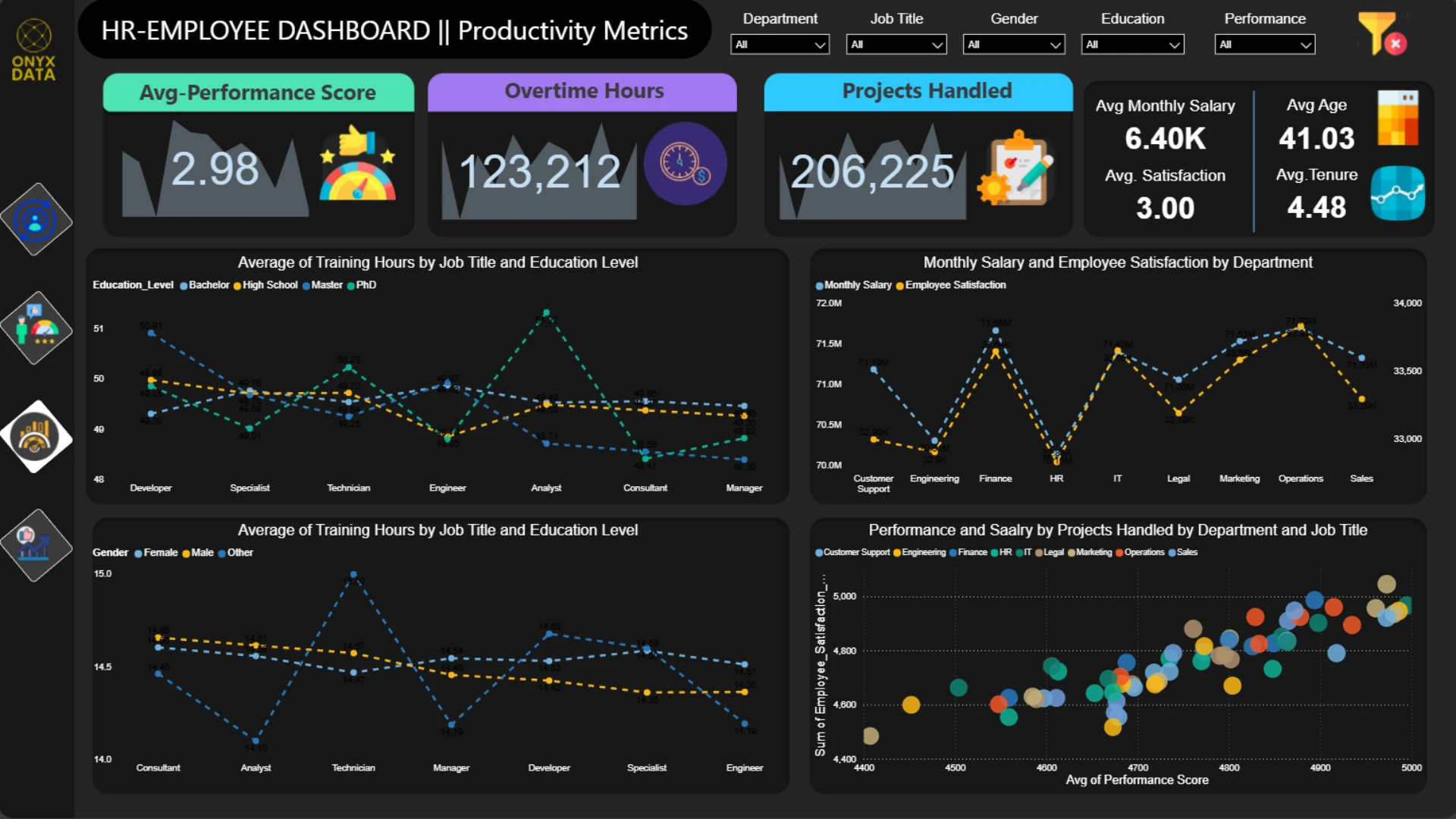Select Finance in the scatter chart legend
Viewport: 1456px width, 819px height.
968,552
